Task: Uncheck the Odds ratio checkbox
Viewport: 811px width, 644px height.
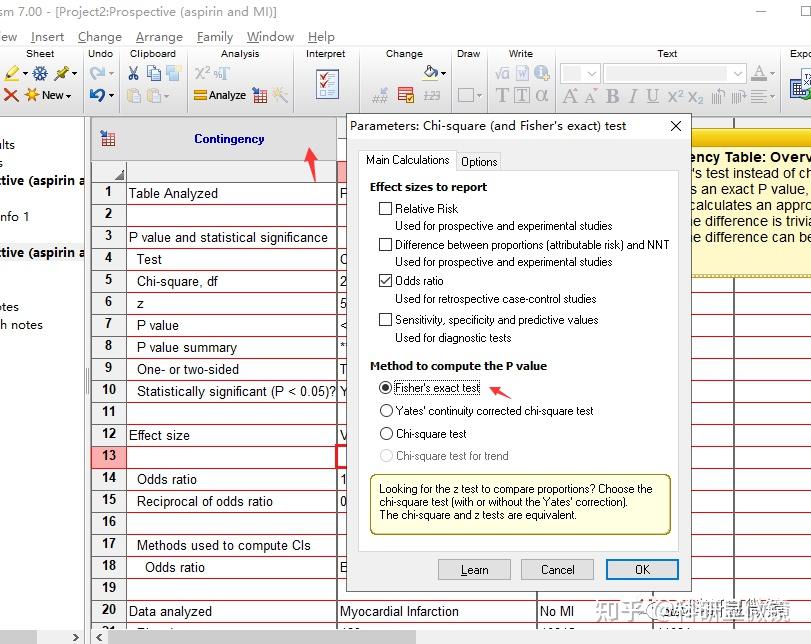Action: [x=385, y=281]
